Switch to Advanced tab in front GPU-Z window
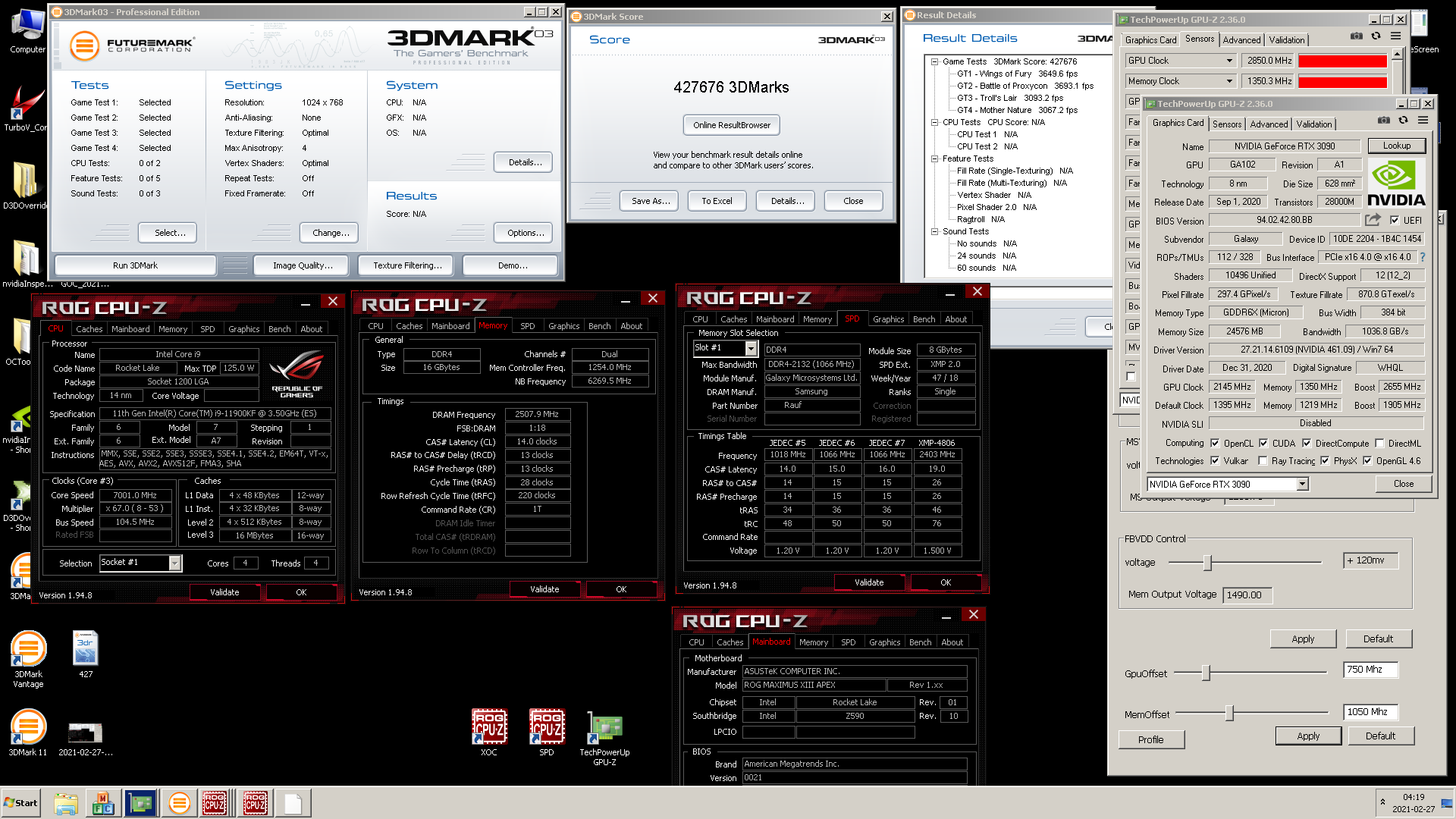The width and height of the screenshot is (1456, 819). coord(1269,124)
